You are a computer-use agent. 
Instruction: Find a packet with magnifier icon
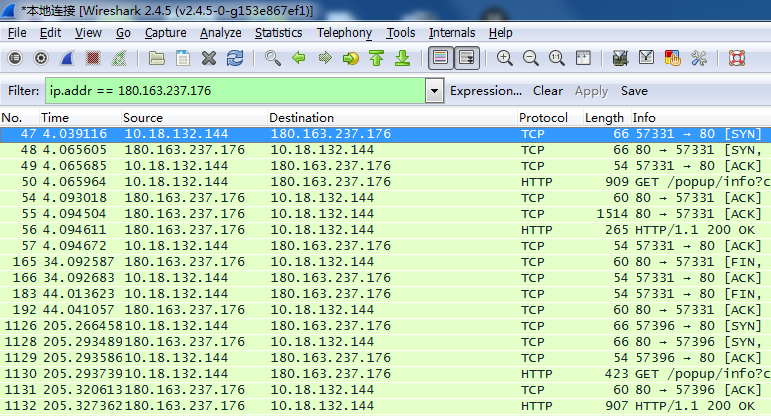point(272,58)
